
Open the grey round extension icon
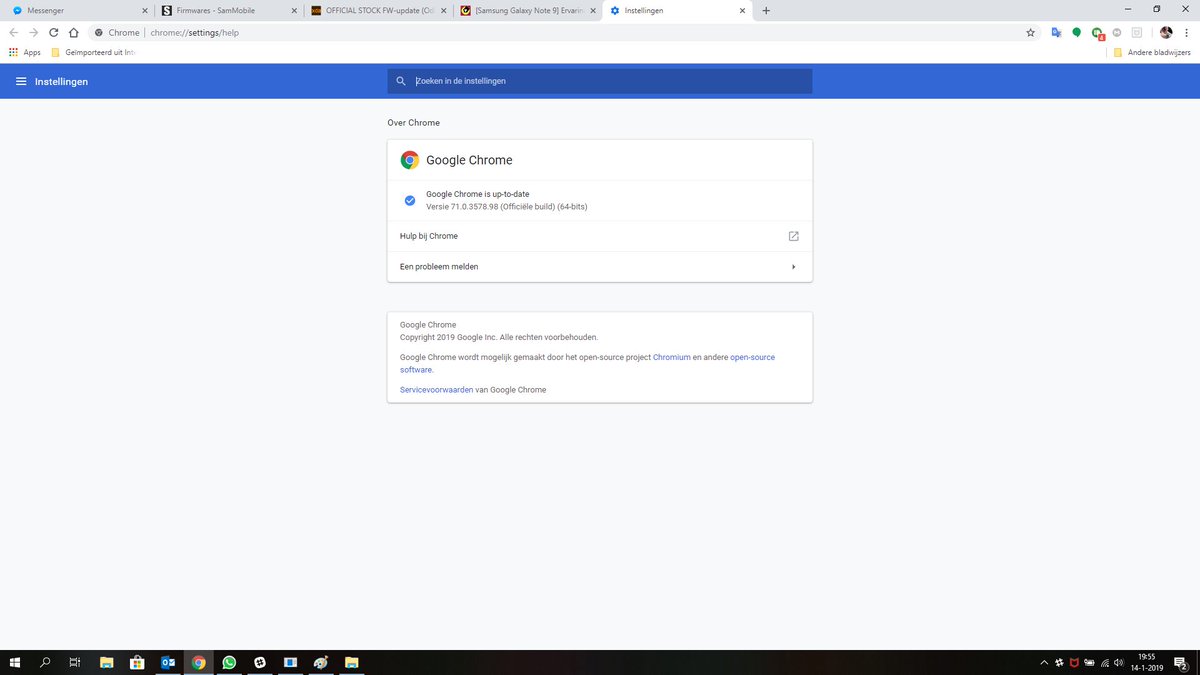[x=1116, y=32]
